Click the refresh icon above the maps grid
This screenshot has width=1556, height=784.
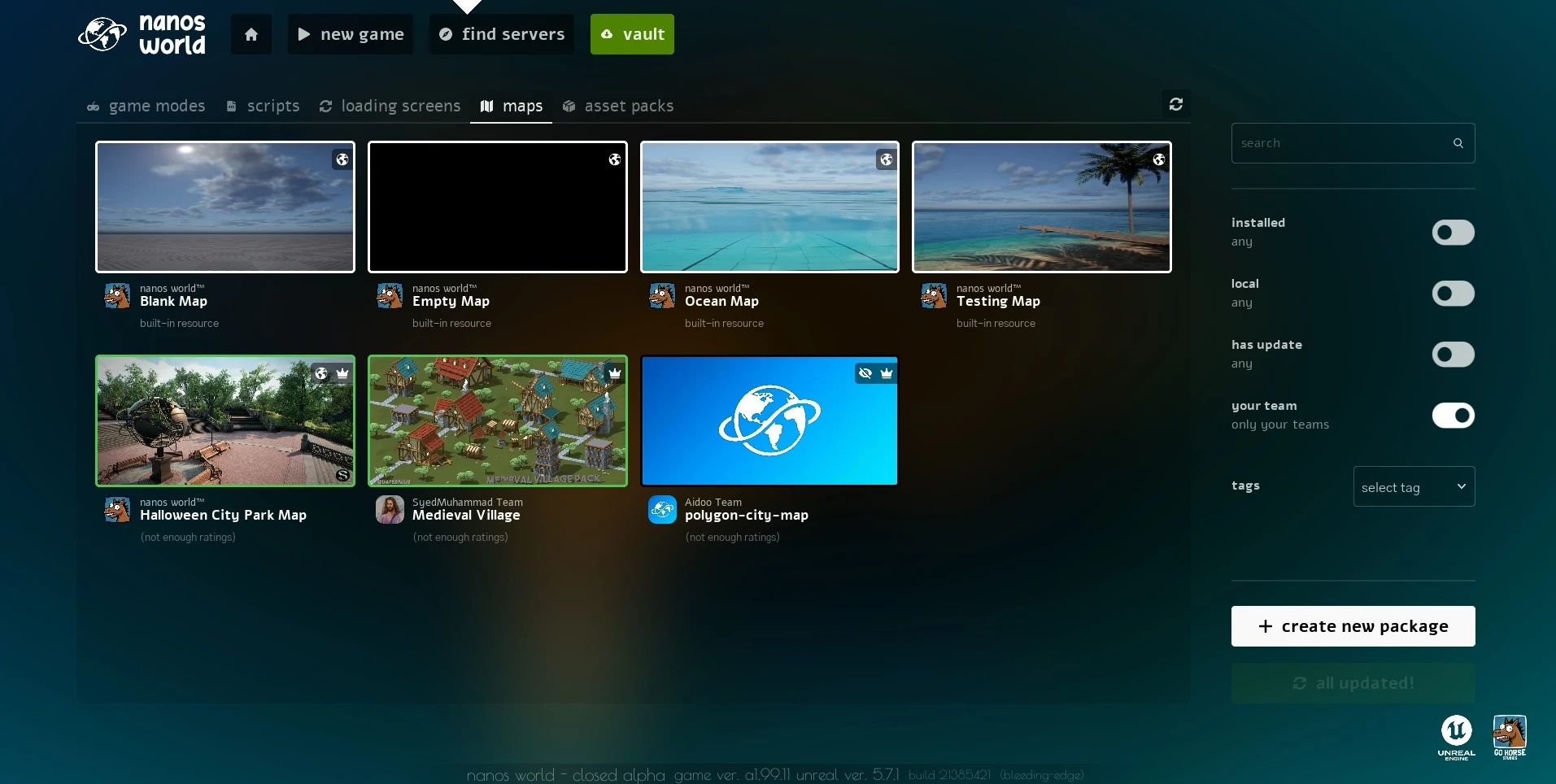click(1175, 104)
